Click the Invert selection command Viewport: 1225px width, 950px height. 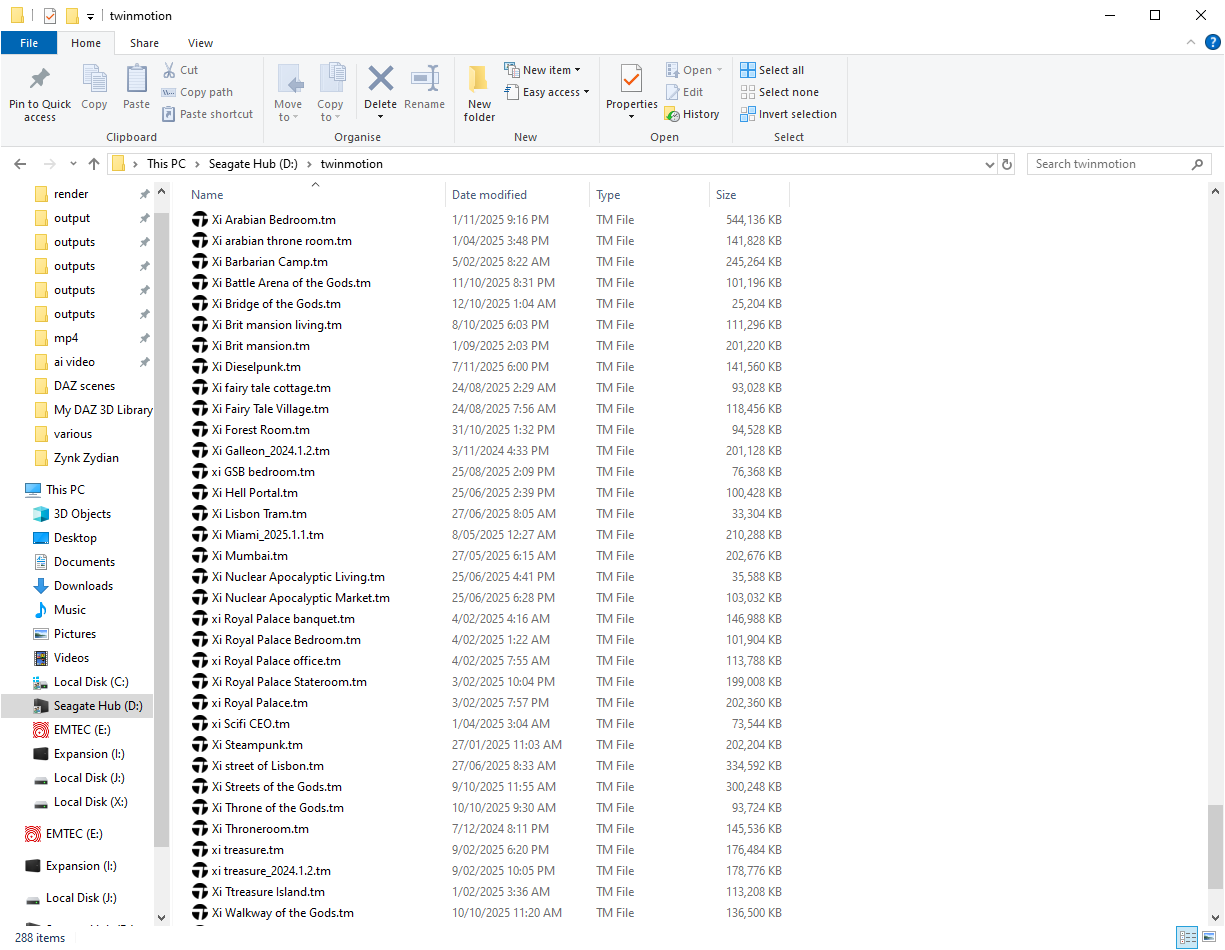tap(788, 114)
